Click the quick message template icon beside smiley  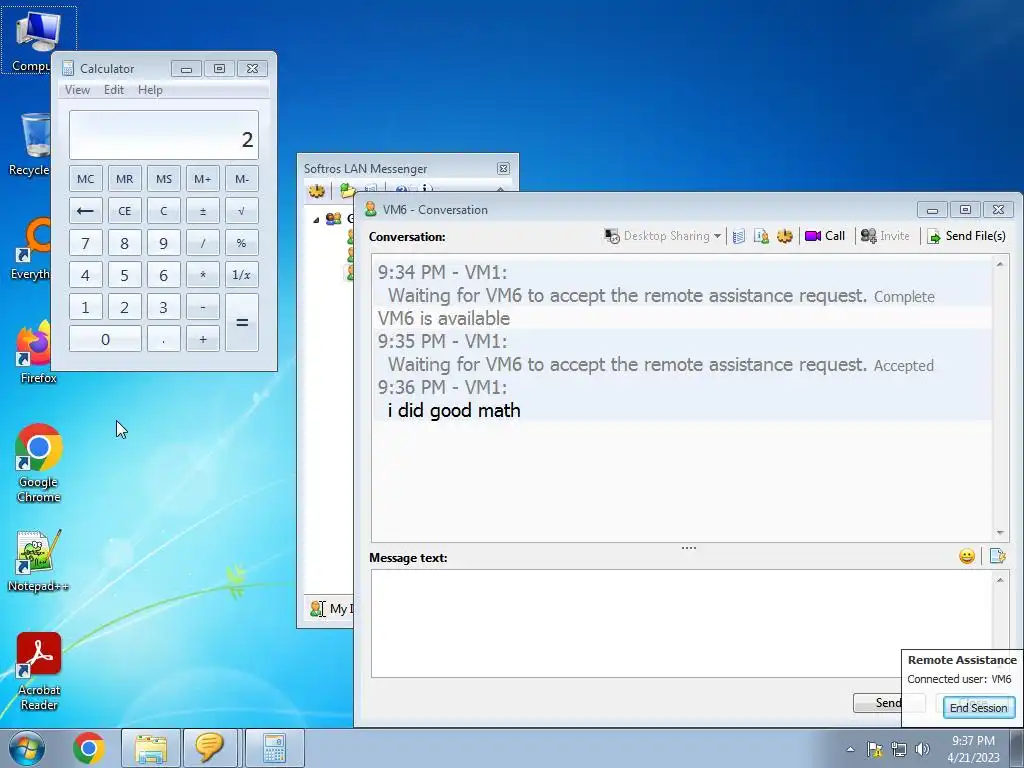[997, 556]
